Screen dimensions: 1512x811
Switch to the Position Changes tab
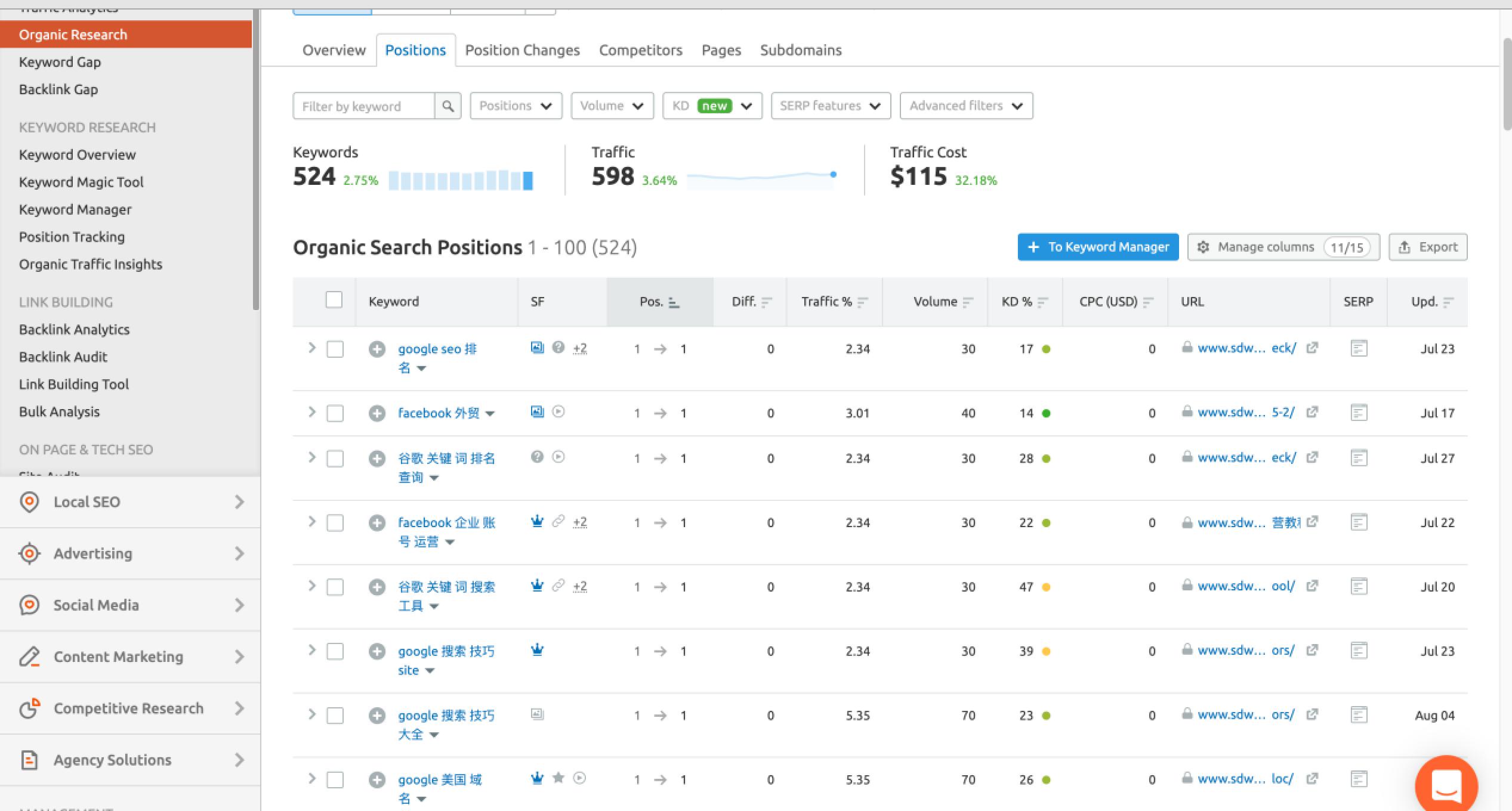tap(522, 51)
